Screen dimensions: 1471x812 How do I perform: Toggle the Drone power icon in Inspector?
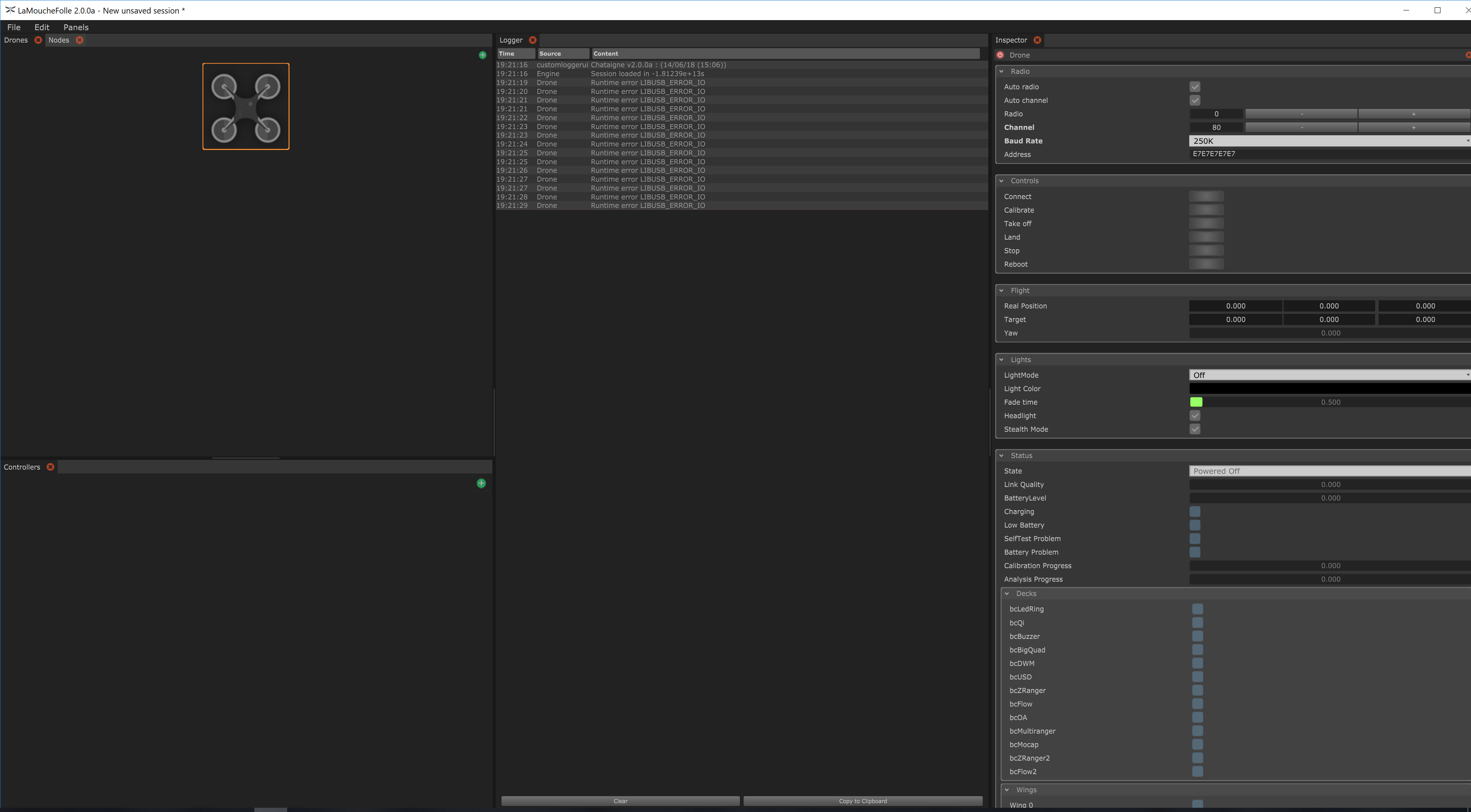(1001, 55)
